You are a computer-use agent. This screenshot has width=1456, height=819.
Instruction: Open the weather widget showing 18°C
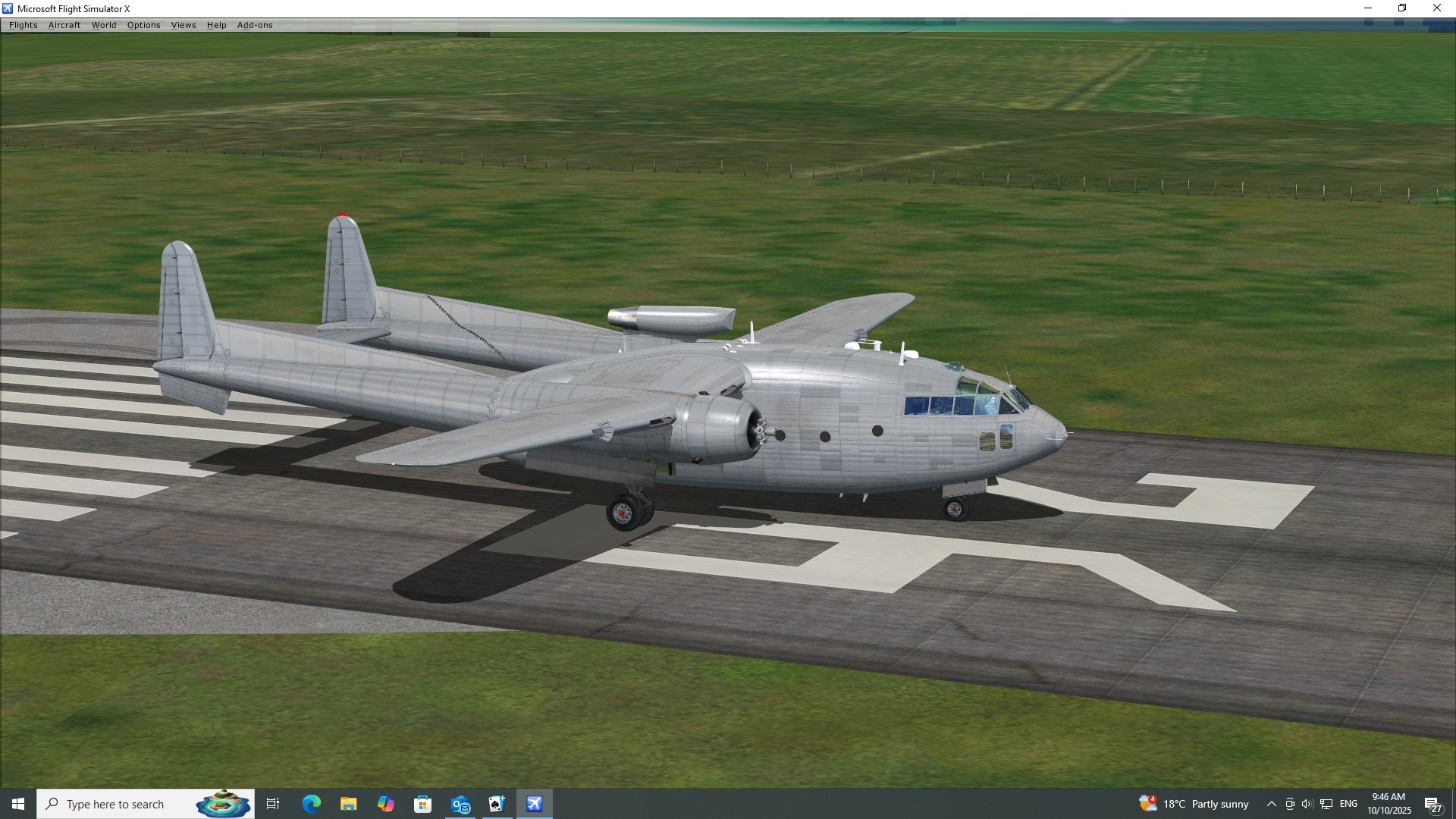click(x=1194, y=804)
